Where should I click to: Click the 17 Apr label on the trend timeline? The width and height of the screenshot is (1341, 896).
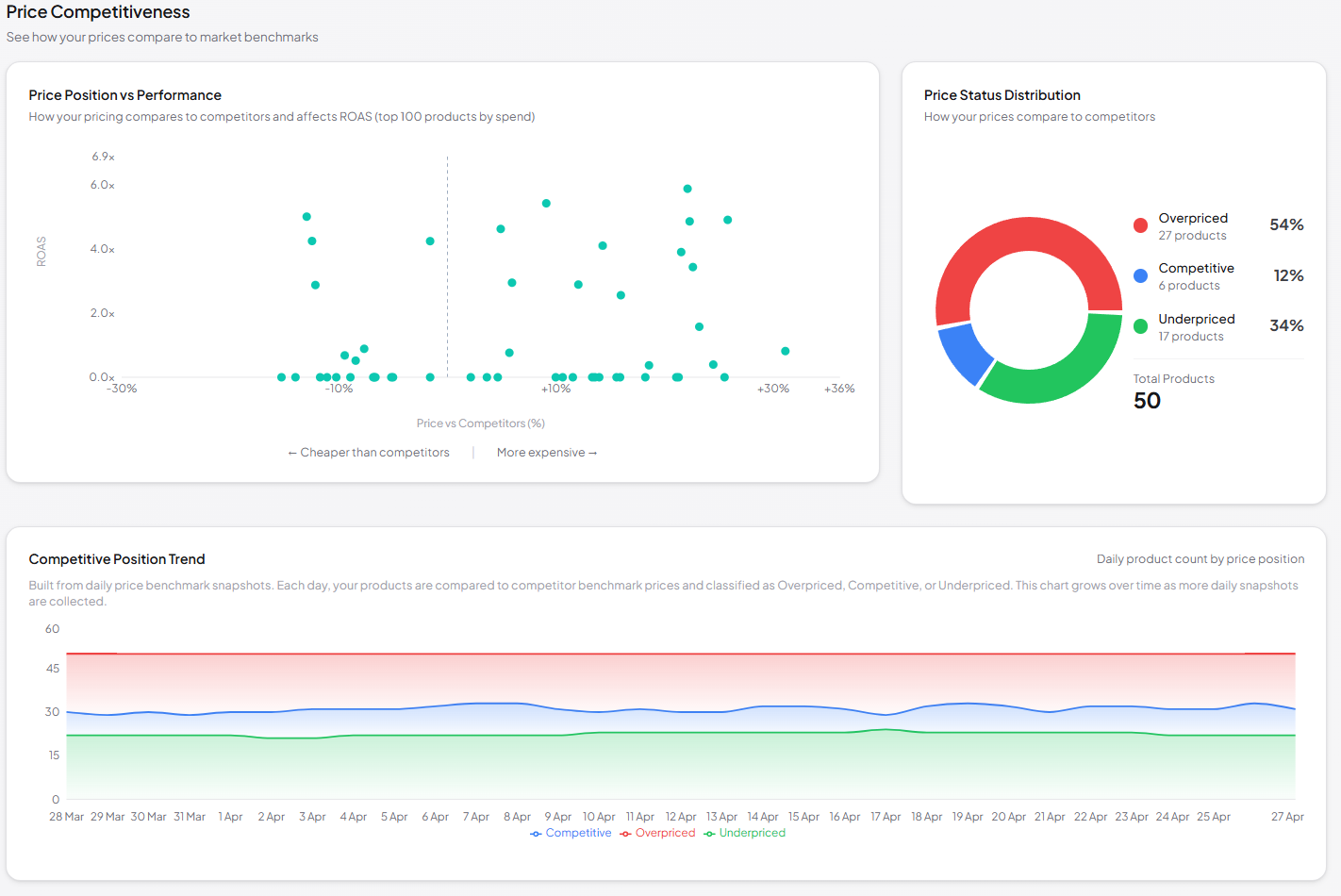pos(886,816)
